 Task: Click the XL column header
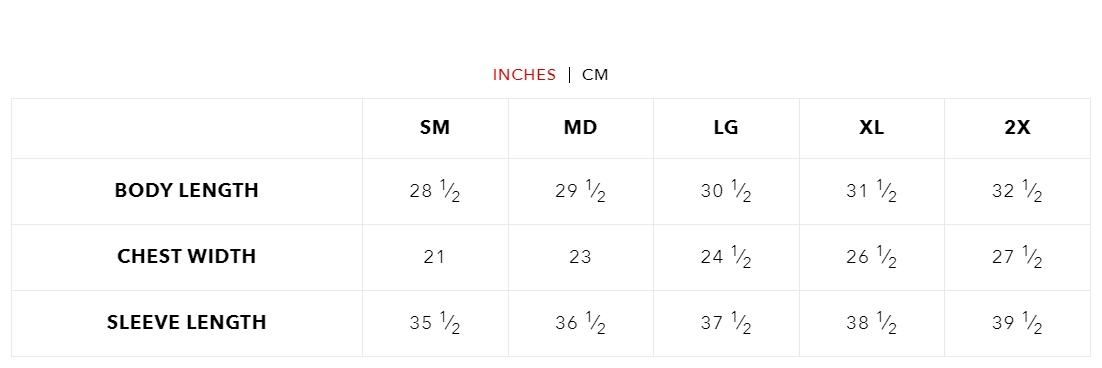(871, 128)
